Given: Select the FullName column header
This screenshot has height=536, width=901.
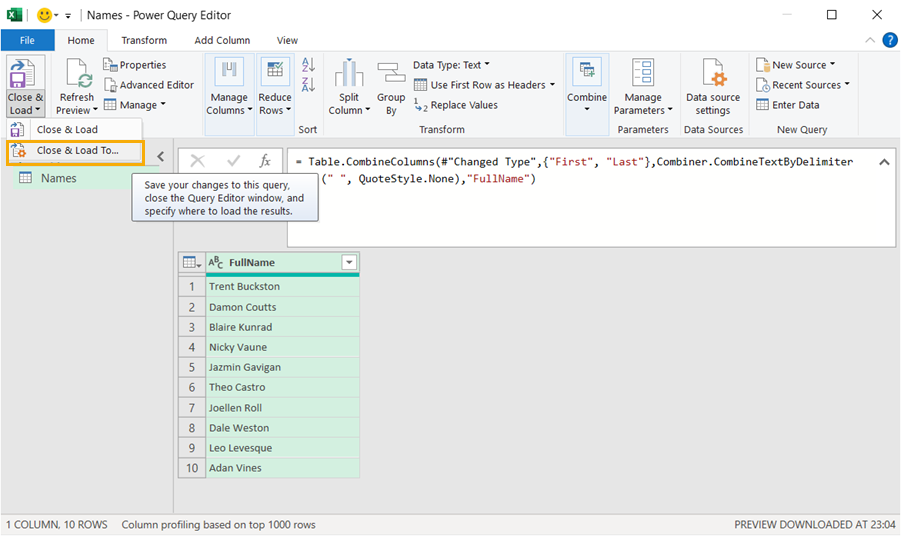Looking at the screenshot, I should pos(283,263).
